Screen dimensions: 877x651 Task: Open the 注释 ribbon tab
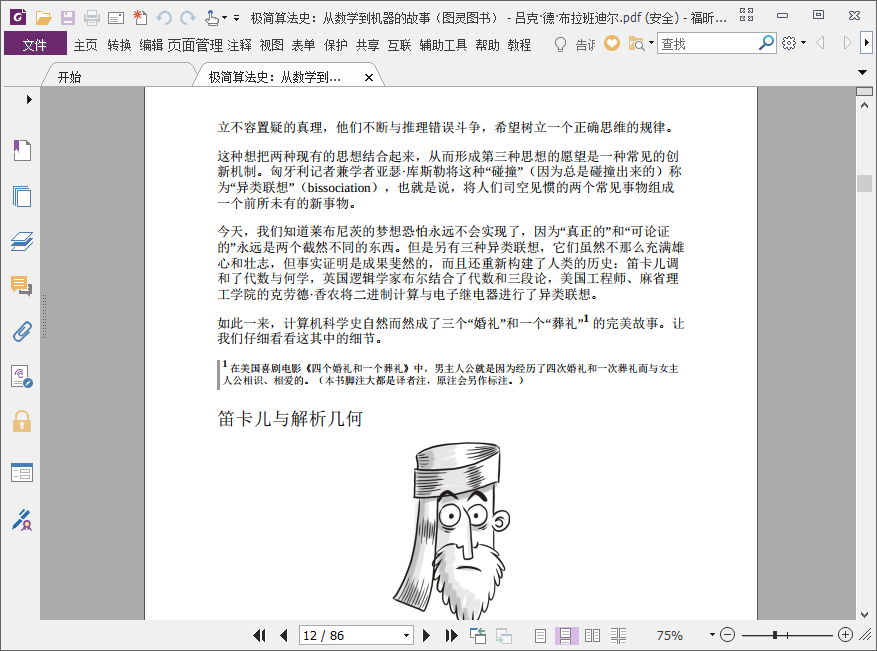click(x=240, y=45)
